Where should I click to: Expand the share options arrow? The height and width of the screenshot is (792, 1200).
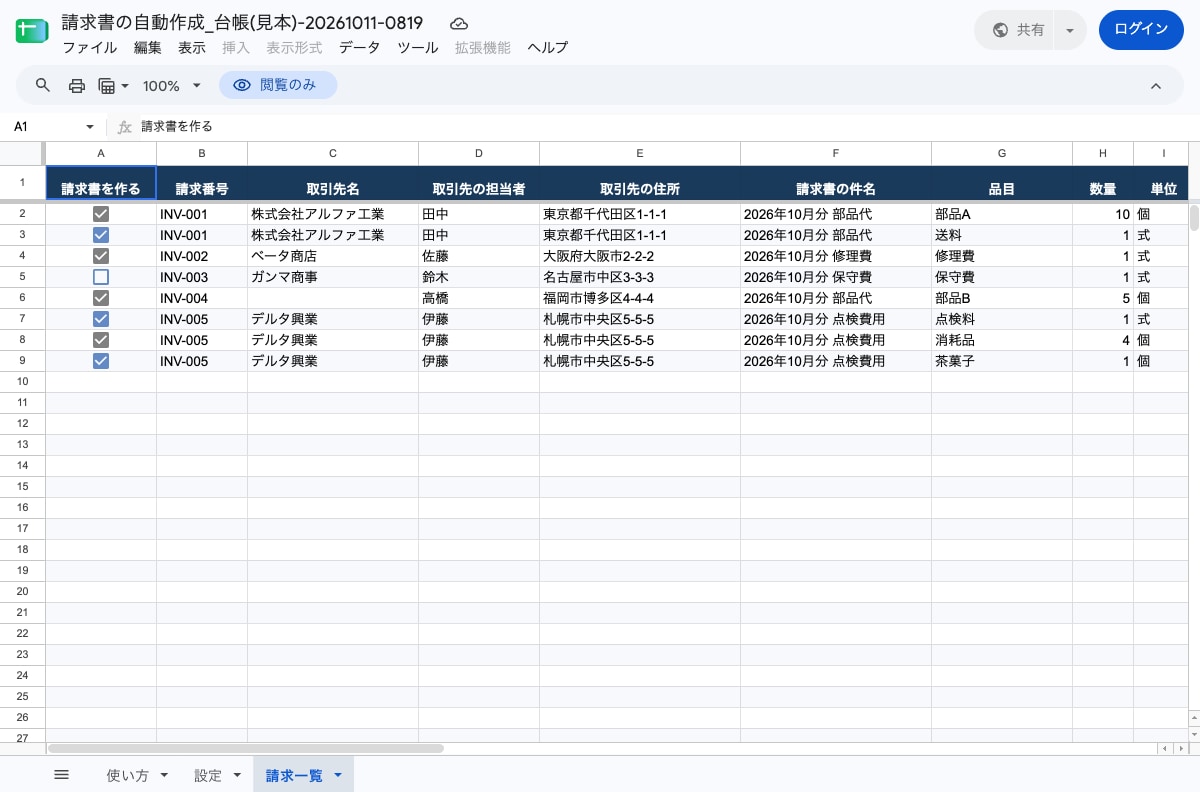click(1069, 30)
